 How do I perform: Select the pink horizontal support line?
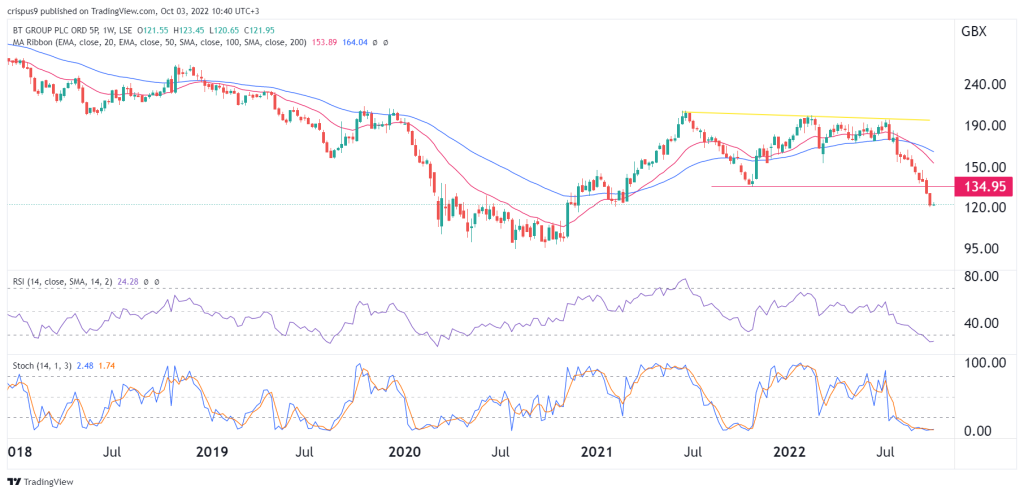(x=820, y=186)
